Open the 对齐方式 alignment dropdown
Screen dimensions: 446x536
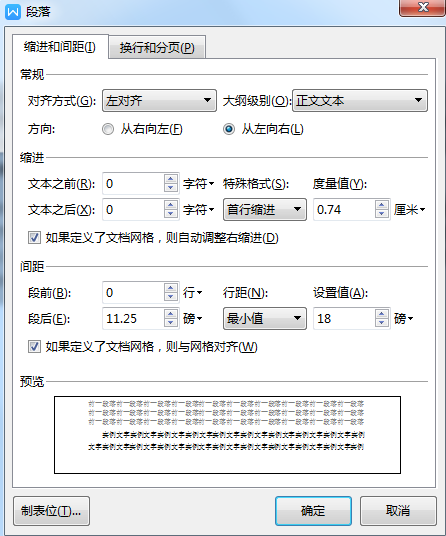[x=159, y=100]
